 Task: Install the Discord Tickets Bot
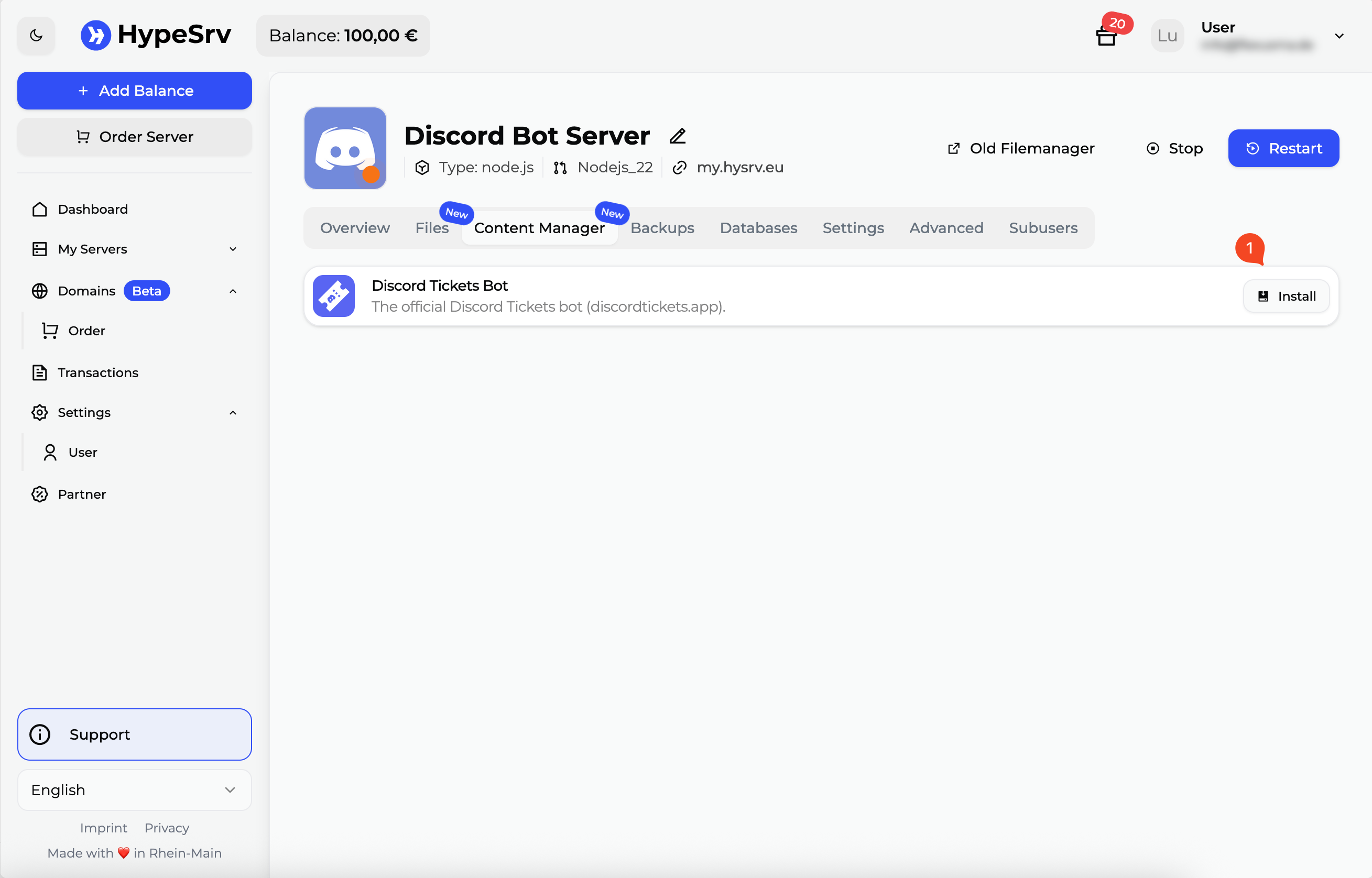tap(1286, 296)
